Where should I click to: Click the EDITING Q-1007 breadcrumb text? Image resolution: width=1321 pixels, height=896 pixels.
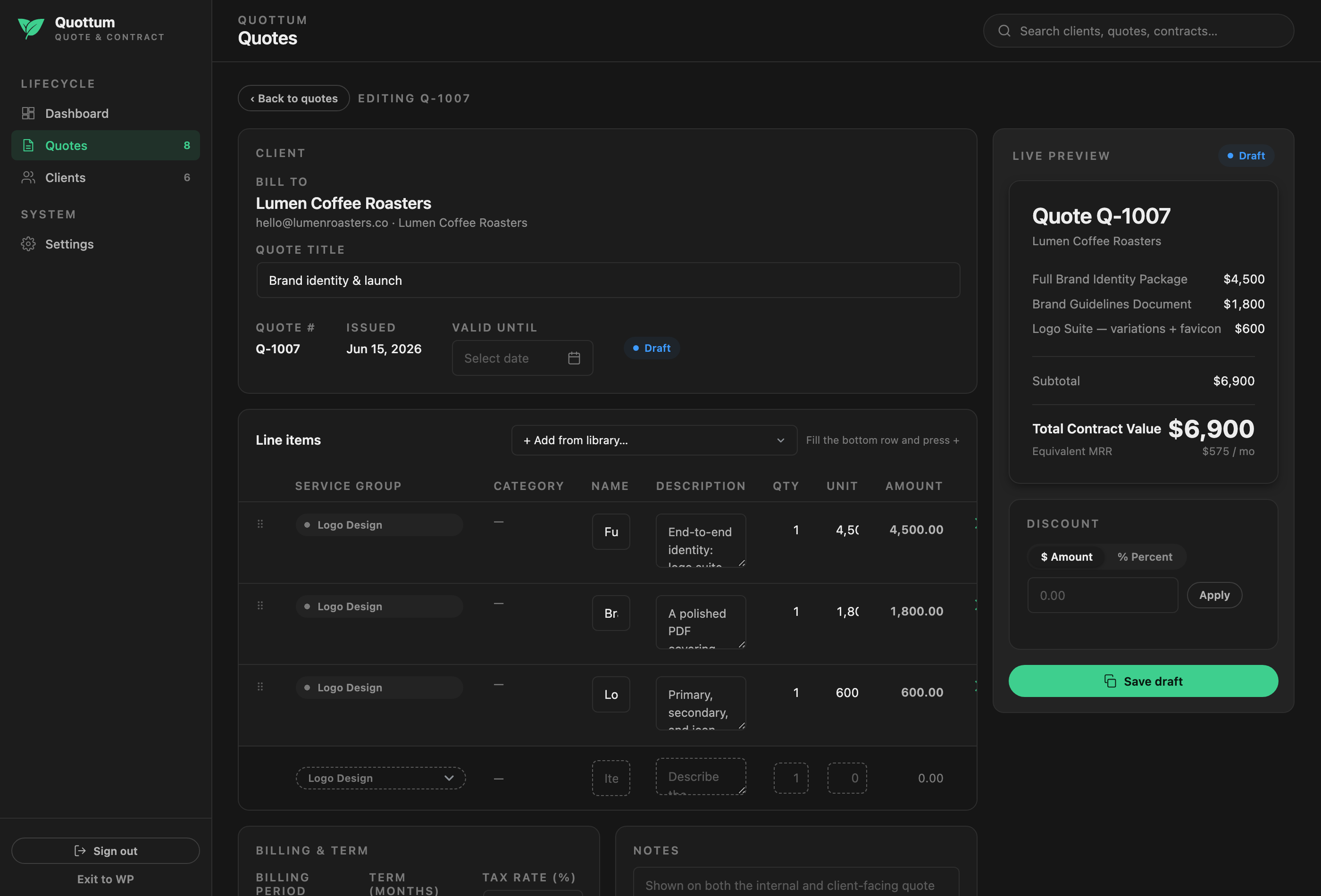click(x=414, y=98)
